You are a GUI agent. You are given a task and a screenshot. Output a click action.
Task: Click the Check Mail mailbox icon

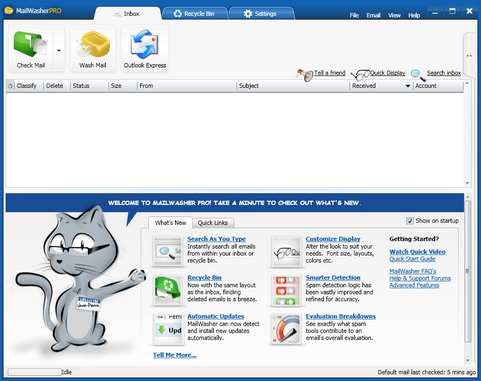(30, 45)
